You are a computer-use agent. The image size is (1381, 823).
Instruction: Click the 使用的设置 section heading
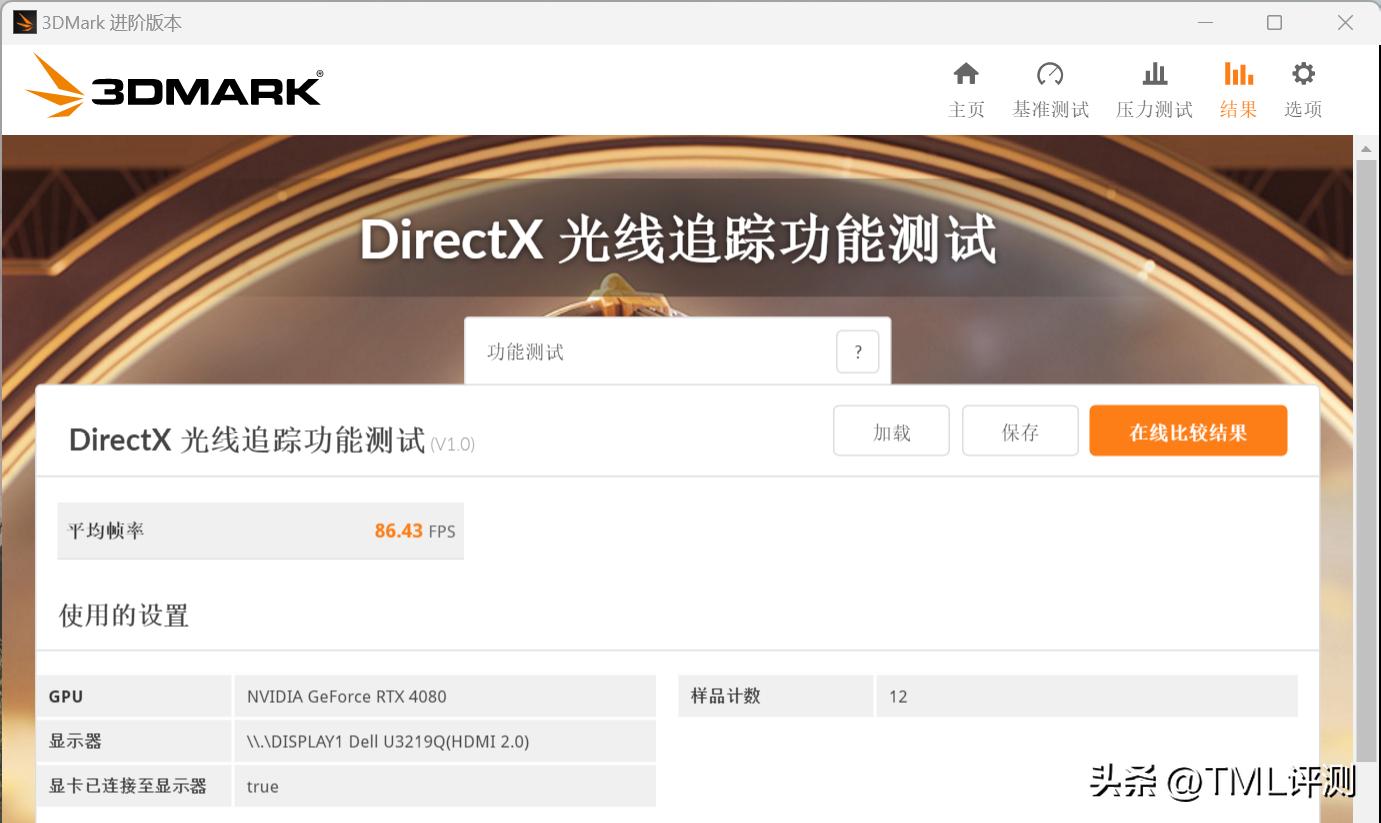point(124,615)
